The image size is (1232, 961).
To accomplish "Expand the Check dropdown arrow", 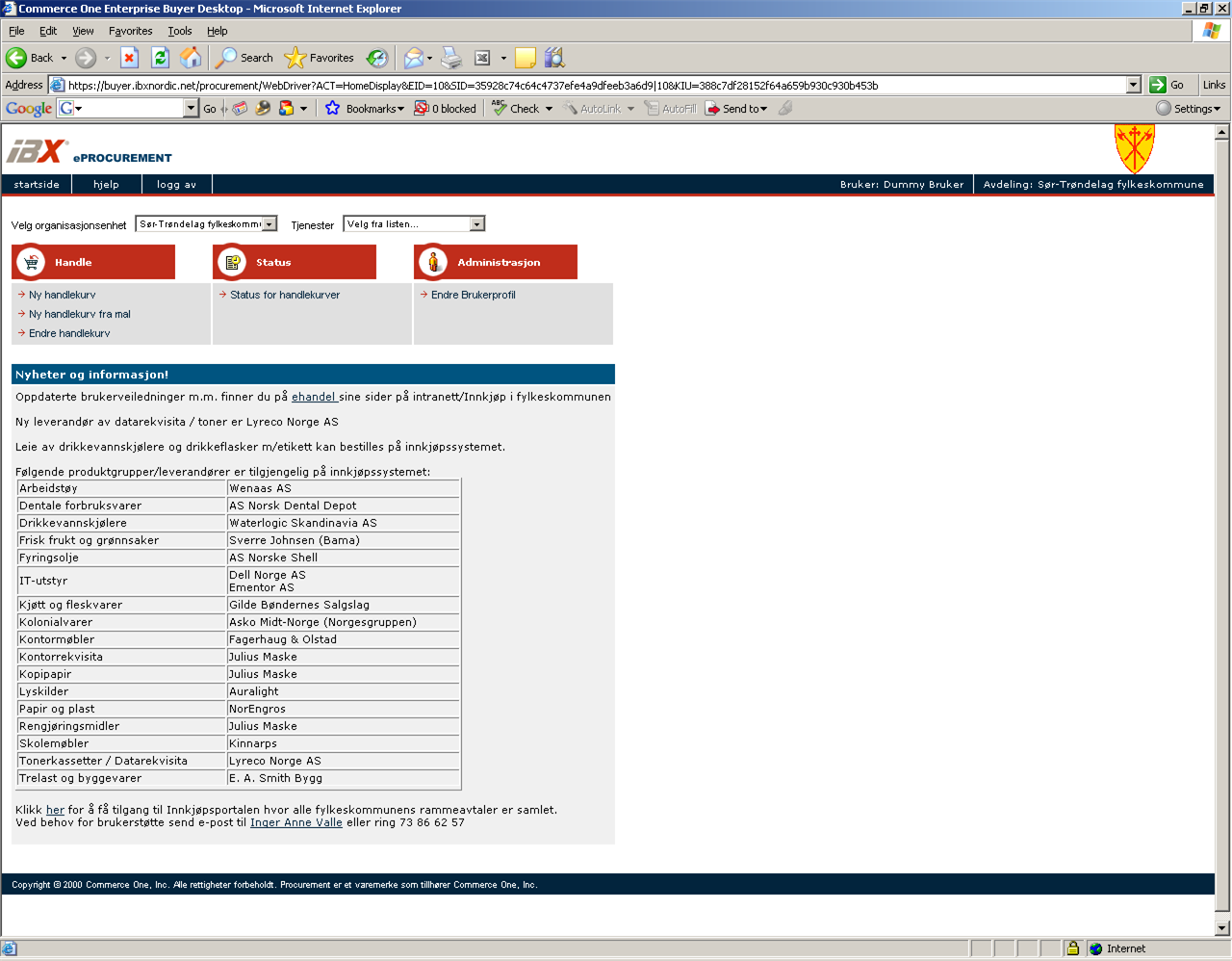I will pos(549,109).
